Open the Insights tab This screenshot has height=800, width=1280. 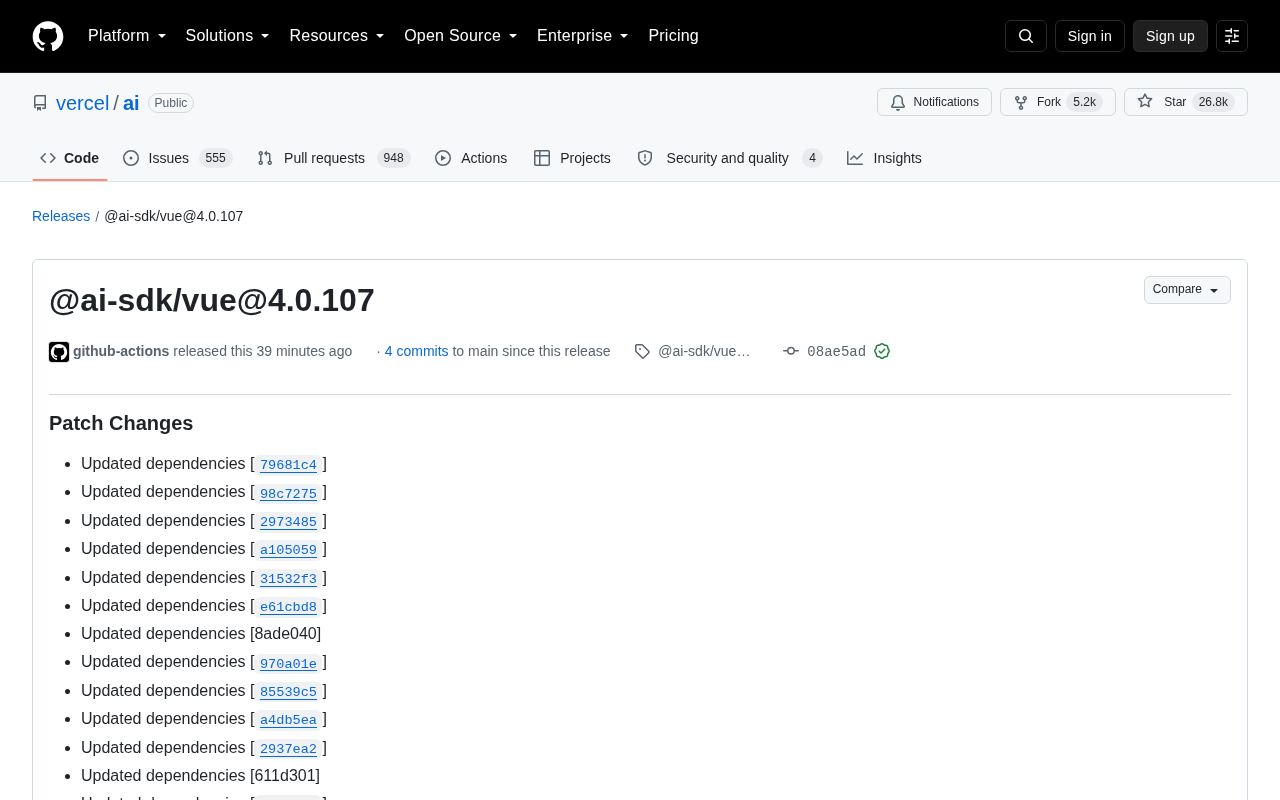(x=884, y=158)
